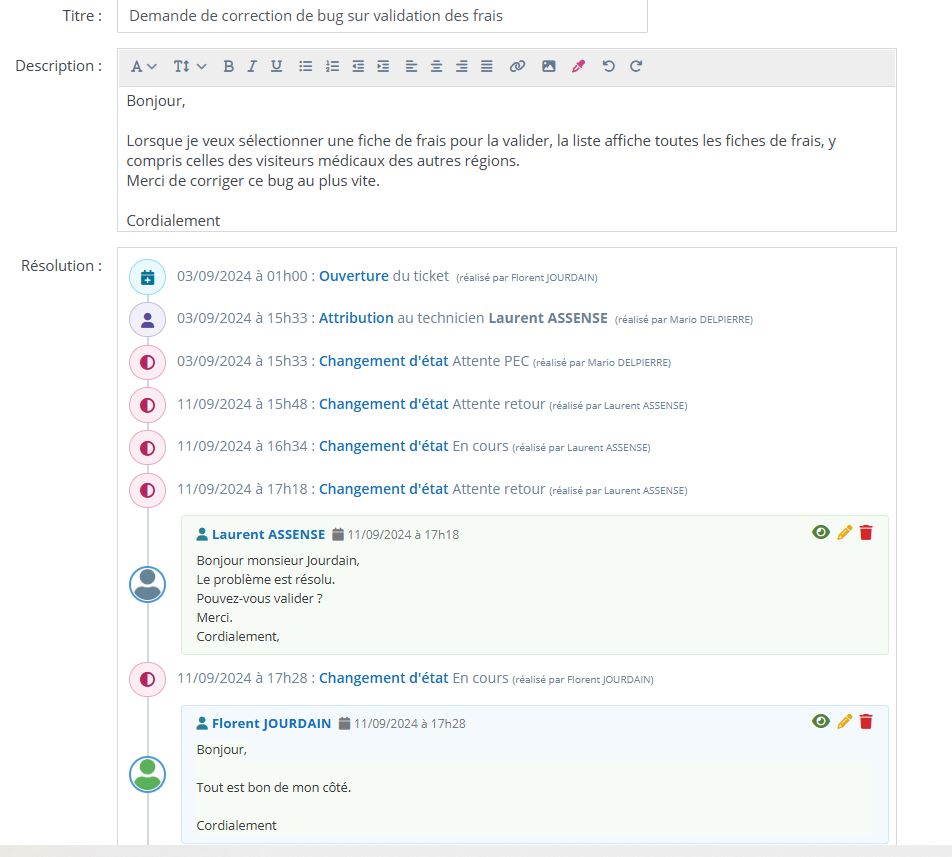Screen dimensions: 952x857
Task: Click the redo arrow in the toolbar
Action: (x=636, y=66)
